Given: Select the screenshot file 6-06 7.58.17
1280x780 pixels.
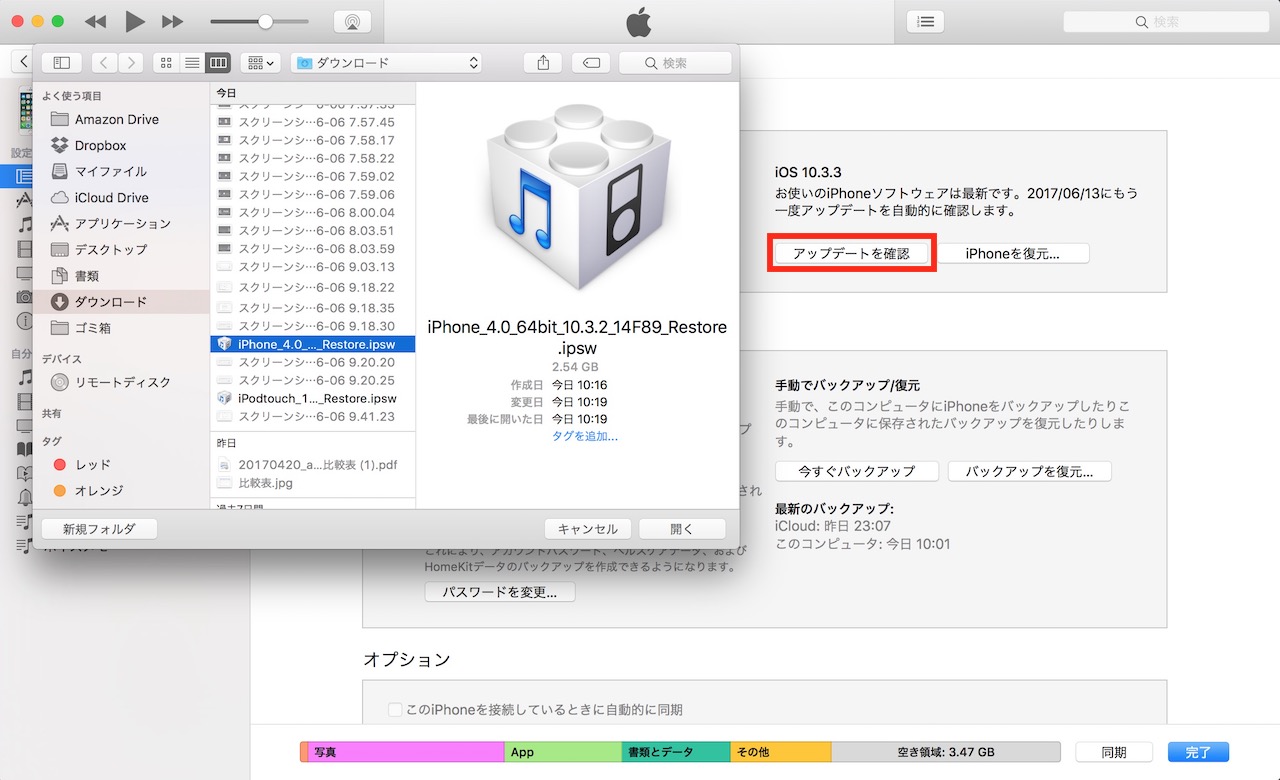Looking at the screenshot, I should point(313,140).
